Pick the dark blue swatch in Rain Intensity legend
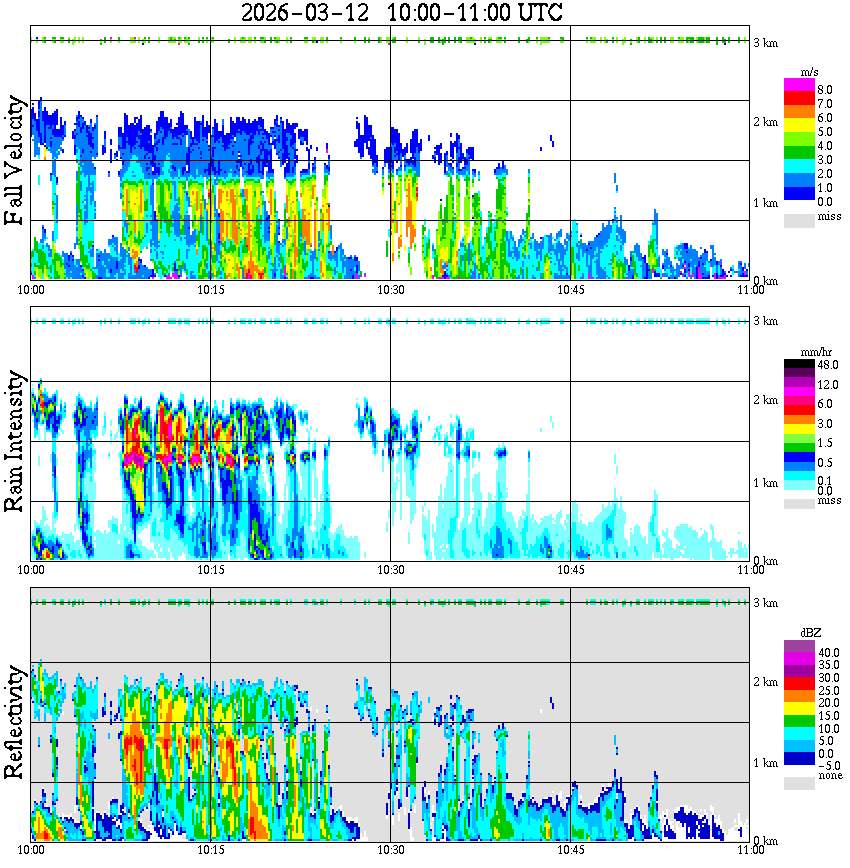The height and width of the screenshot is (868, 850). tap(799, 457)
